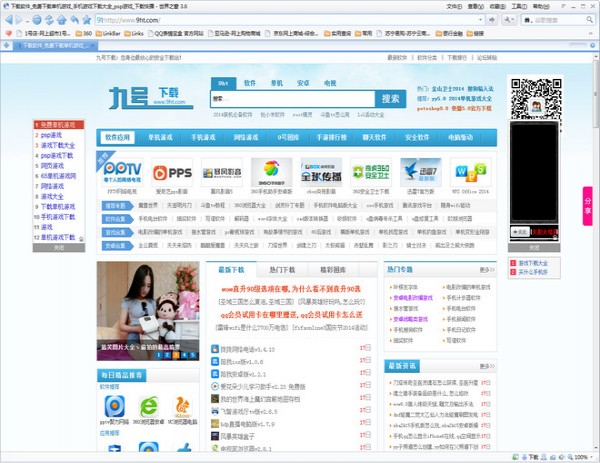Click the red wow直升90级 headline link
Viewport: 600px width, 463px height.
291,289
